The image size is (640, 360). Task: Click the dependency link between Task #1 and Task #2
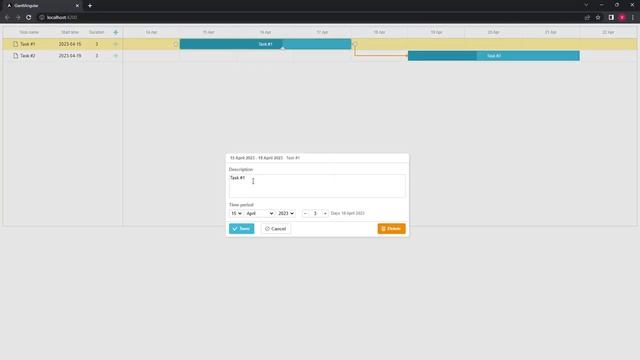pos(380,55)
